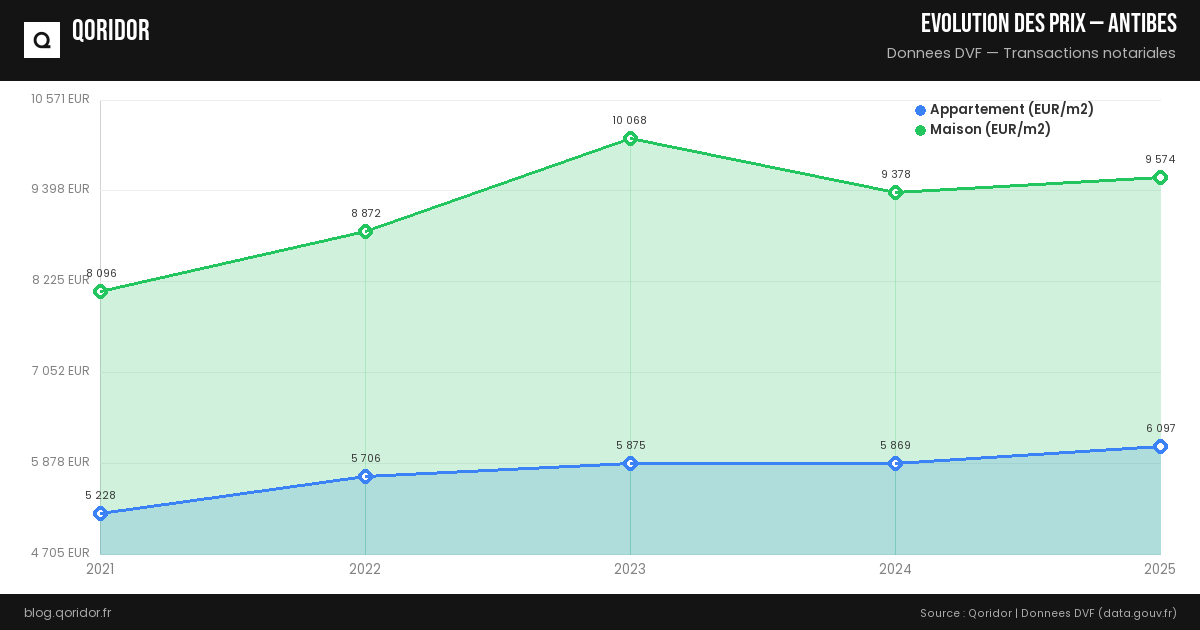Select the Appartement 2022 marker 5 706
1200x630 pixels.
(x=365, y=476)
